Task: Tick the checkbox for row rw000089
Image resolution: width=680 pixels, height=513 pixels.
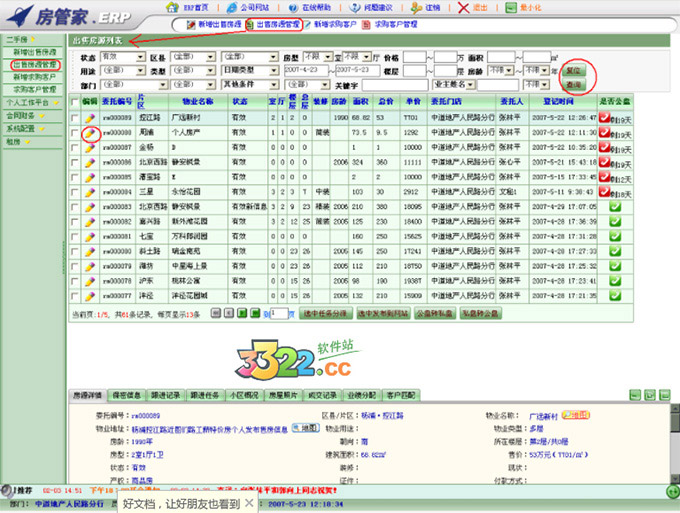Action: click(76, 118)
